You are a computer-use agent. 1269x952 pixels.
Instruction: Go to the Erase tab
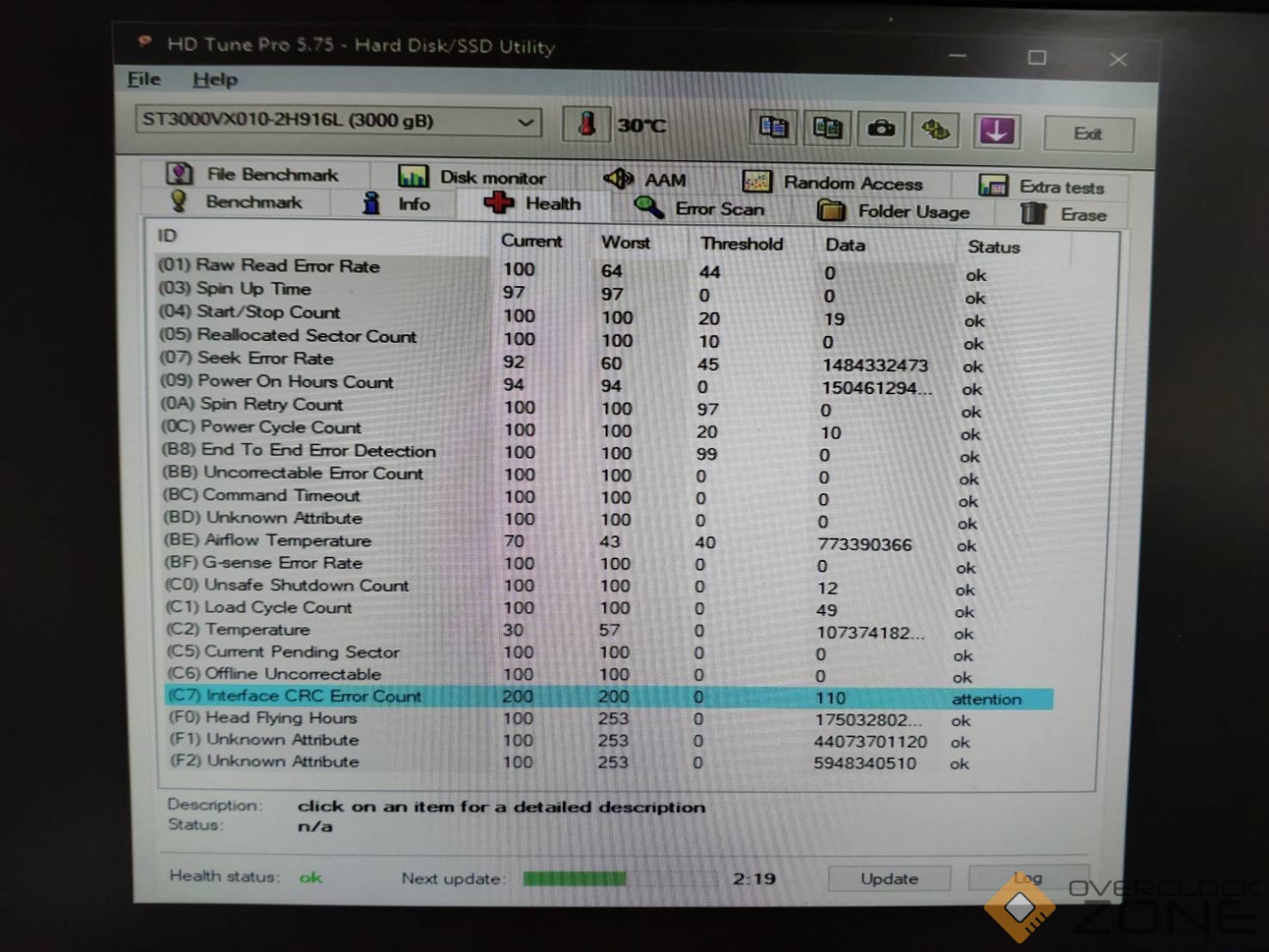point(1064,214)
